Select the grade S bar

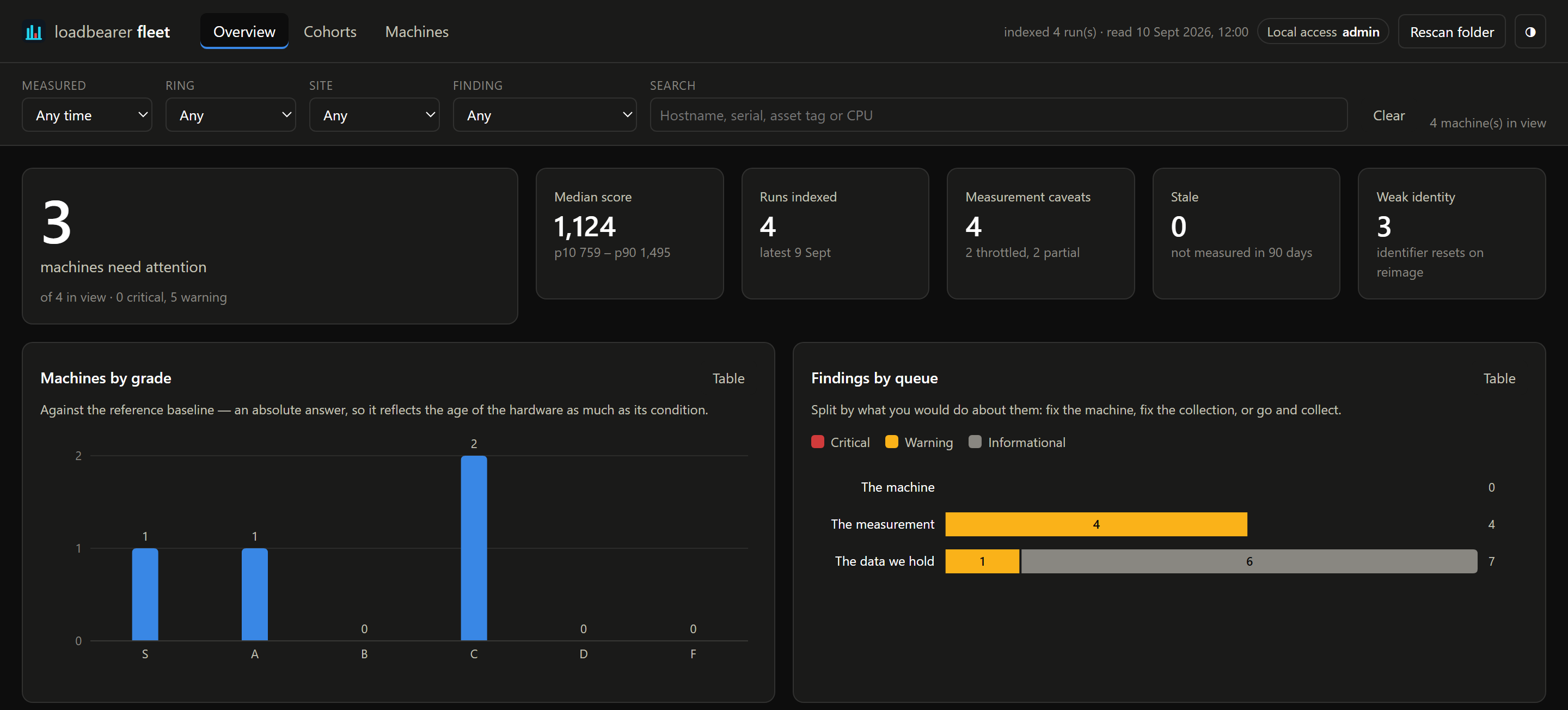pyautogui.click(x=145, y=595)
